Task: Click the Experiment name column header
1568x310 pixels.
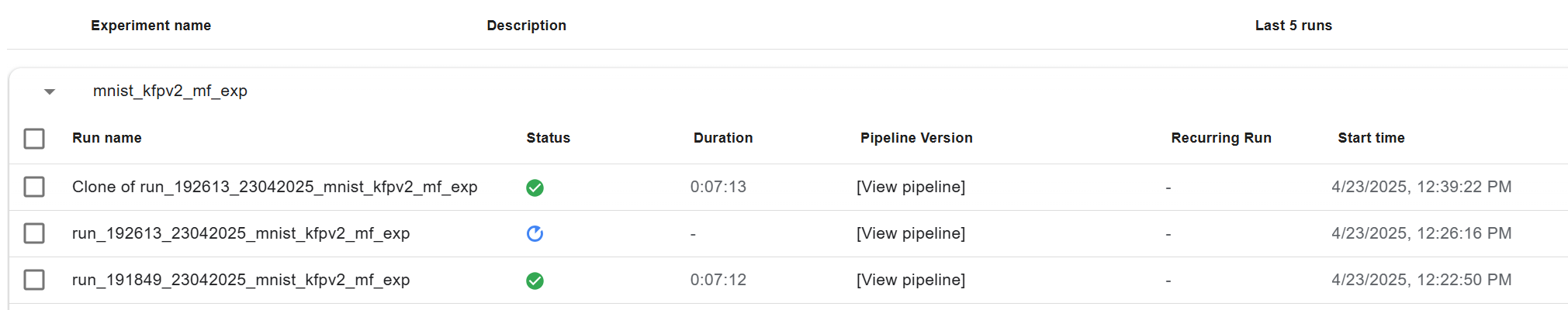Action: click(151, 26)
